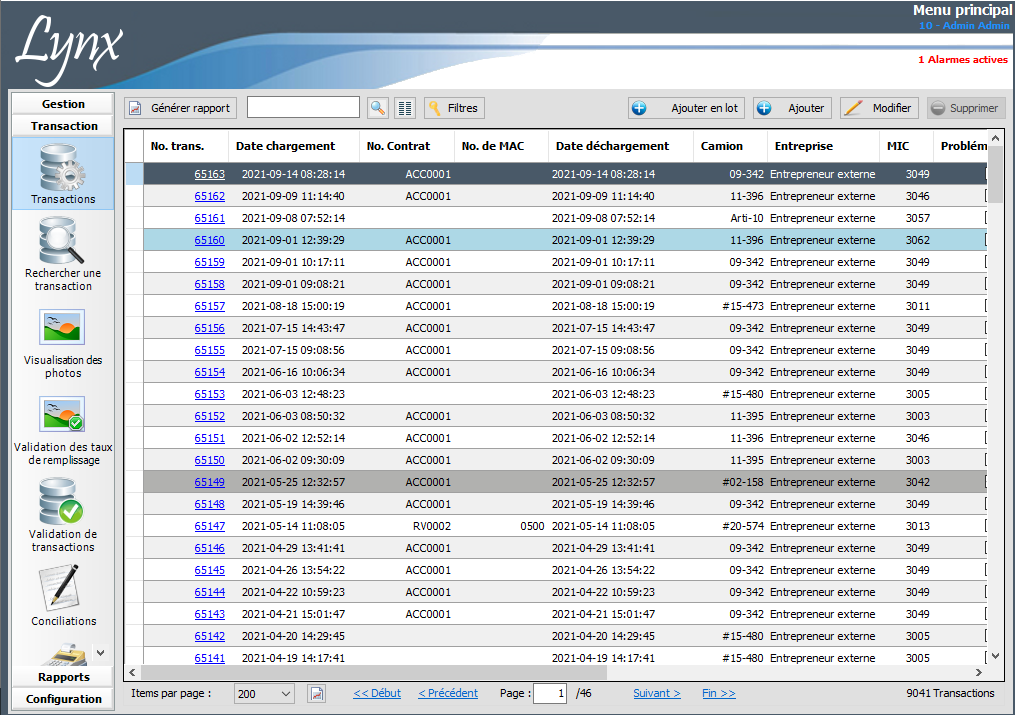Open transaction 65163
The height and width of the screenshot is (715, 1015).
pyautogui.click(x=210, y=174)
